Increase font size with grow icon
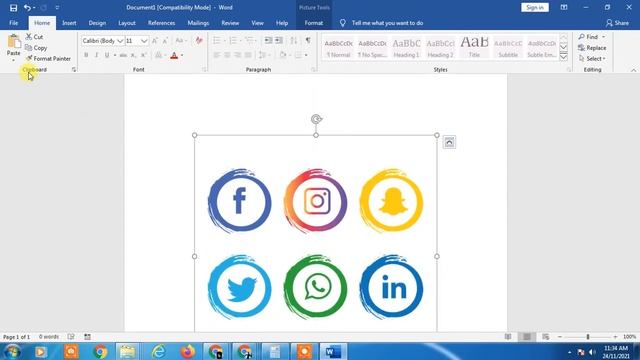This screenshot has height=360, width=640. [x=155, y=41]
